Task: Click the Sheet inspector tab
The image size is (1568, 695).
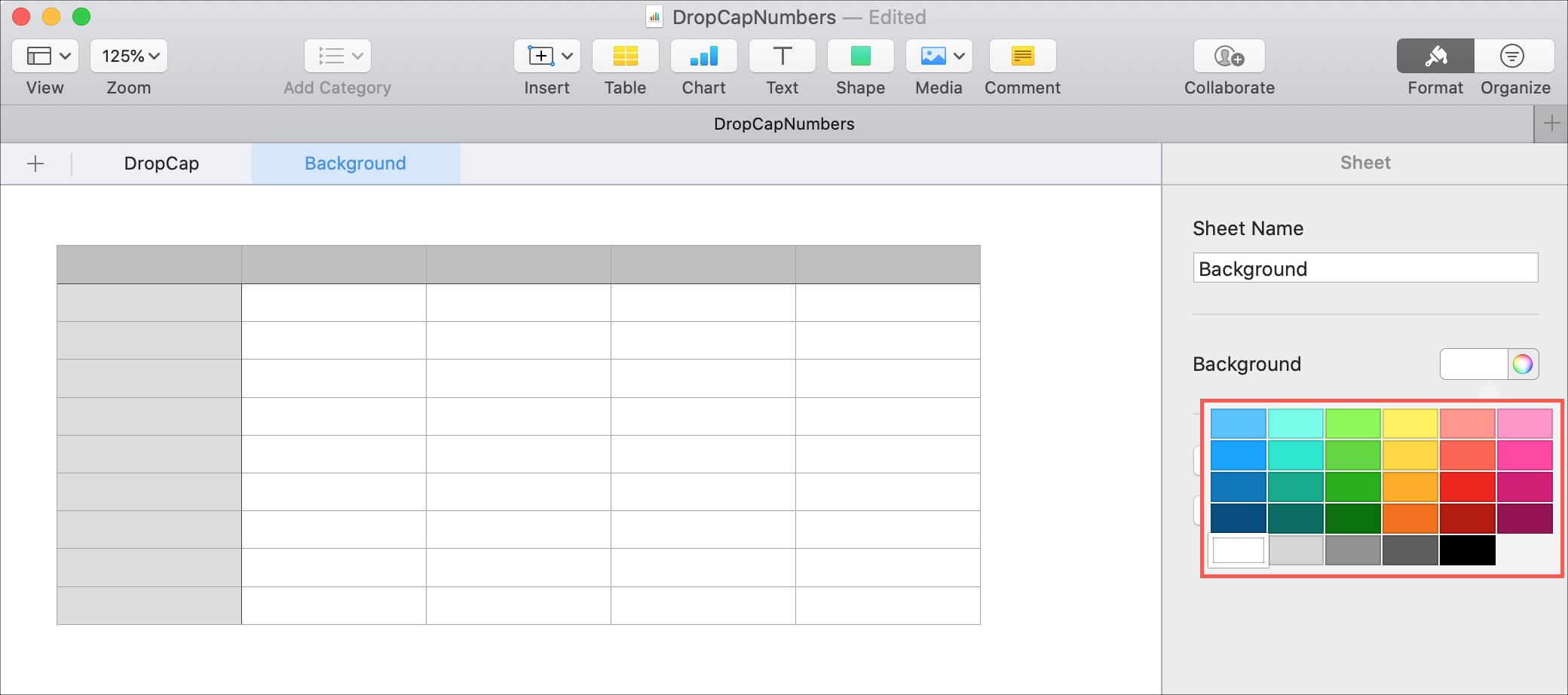Action: click(x=1365, y=163)
